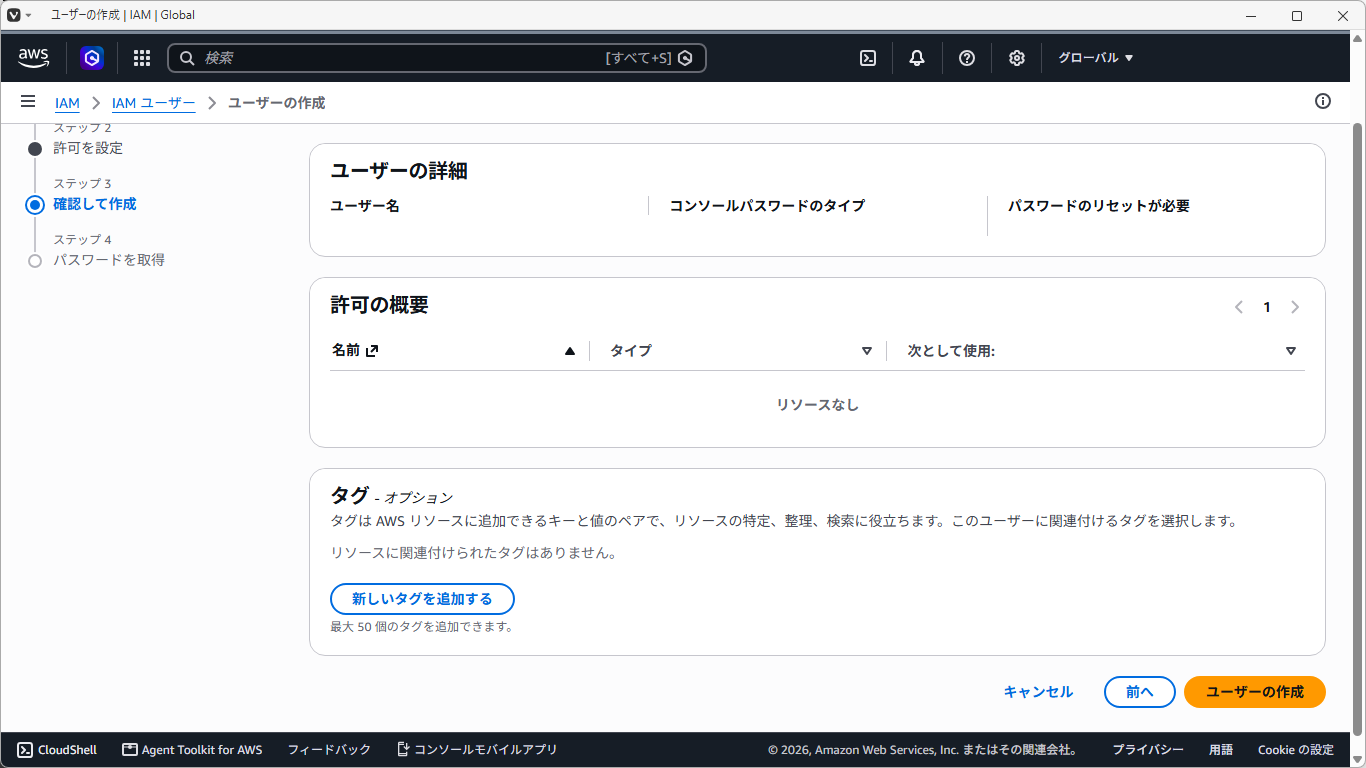Open the notifications bell
Viewport: 1366px width, 768px height.
point(917,58)
